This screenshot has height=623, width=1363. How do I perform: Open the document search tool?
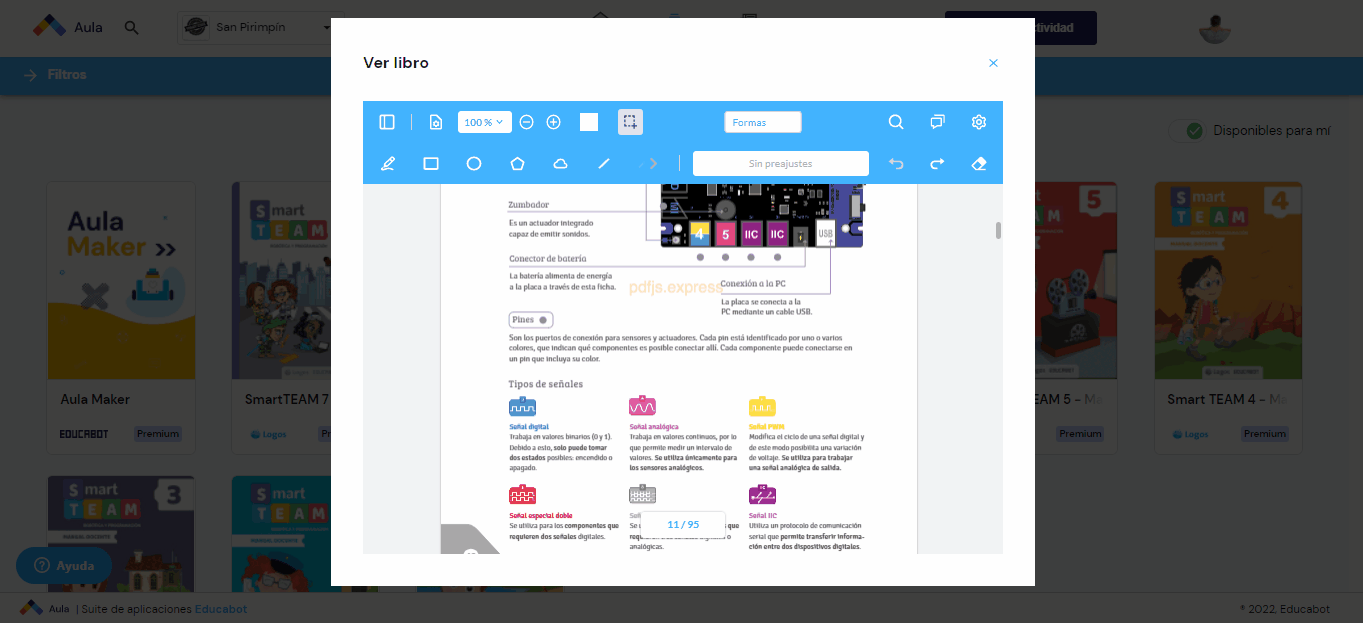point(896,122)
